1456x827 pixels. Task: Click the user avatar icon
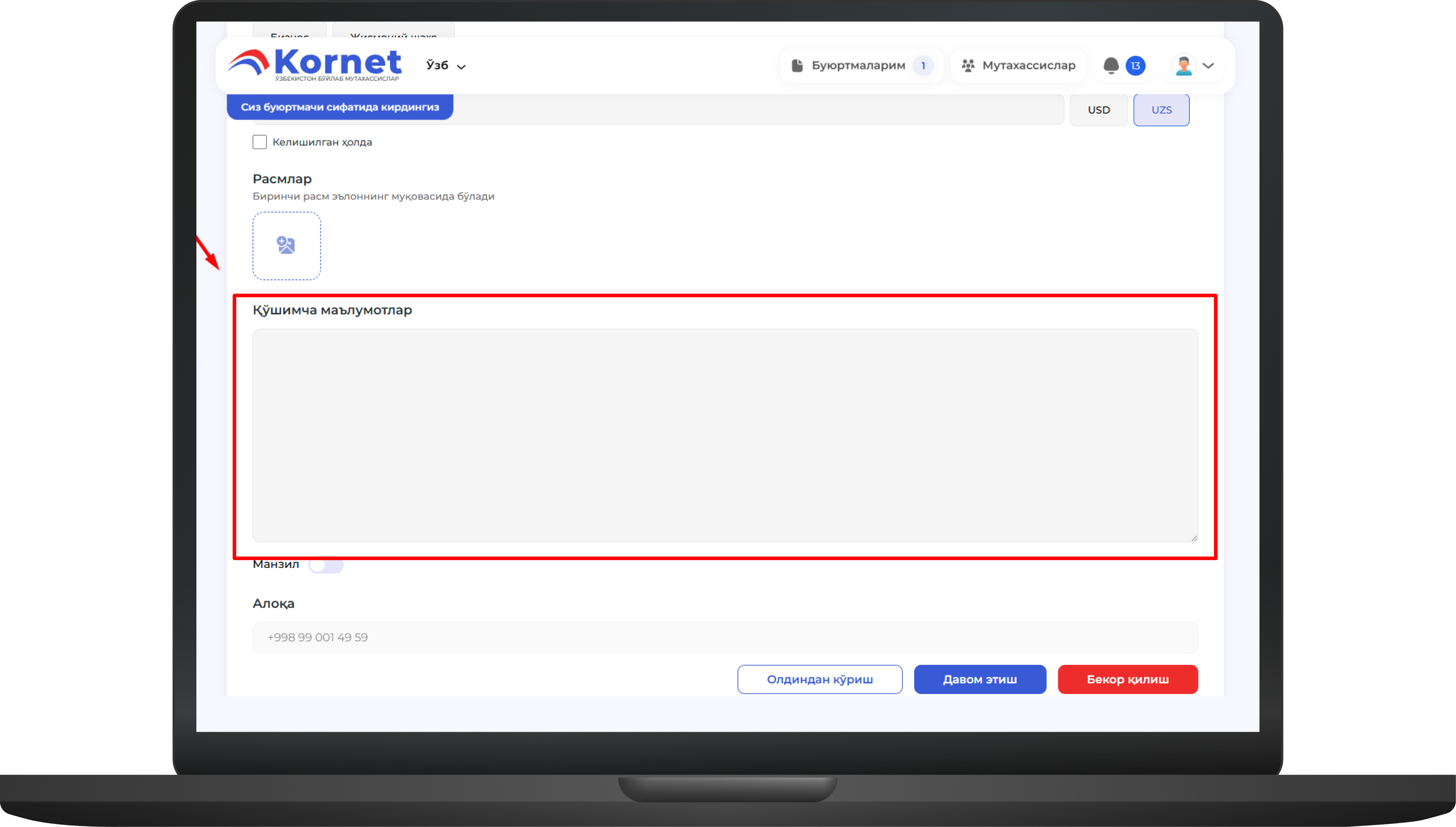(x=1183, y=66)
